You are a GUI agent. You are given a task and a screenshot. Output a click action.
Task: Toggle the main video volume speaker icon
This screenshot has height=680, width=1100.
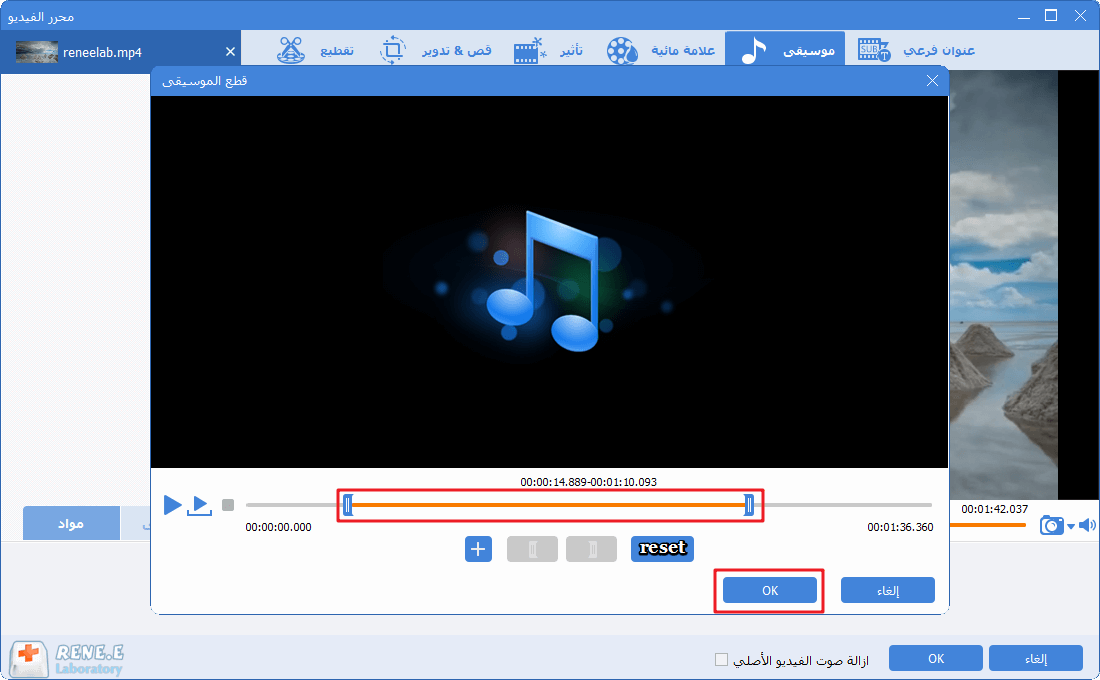(x=1087, y=525)
